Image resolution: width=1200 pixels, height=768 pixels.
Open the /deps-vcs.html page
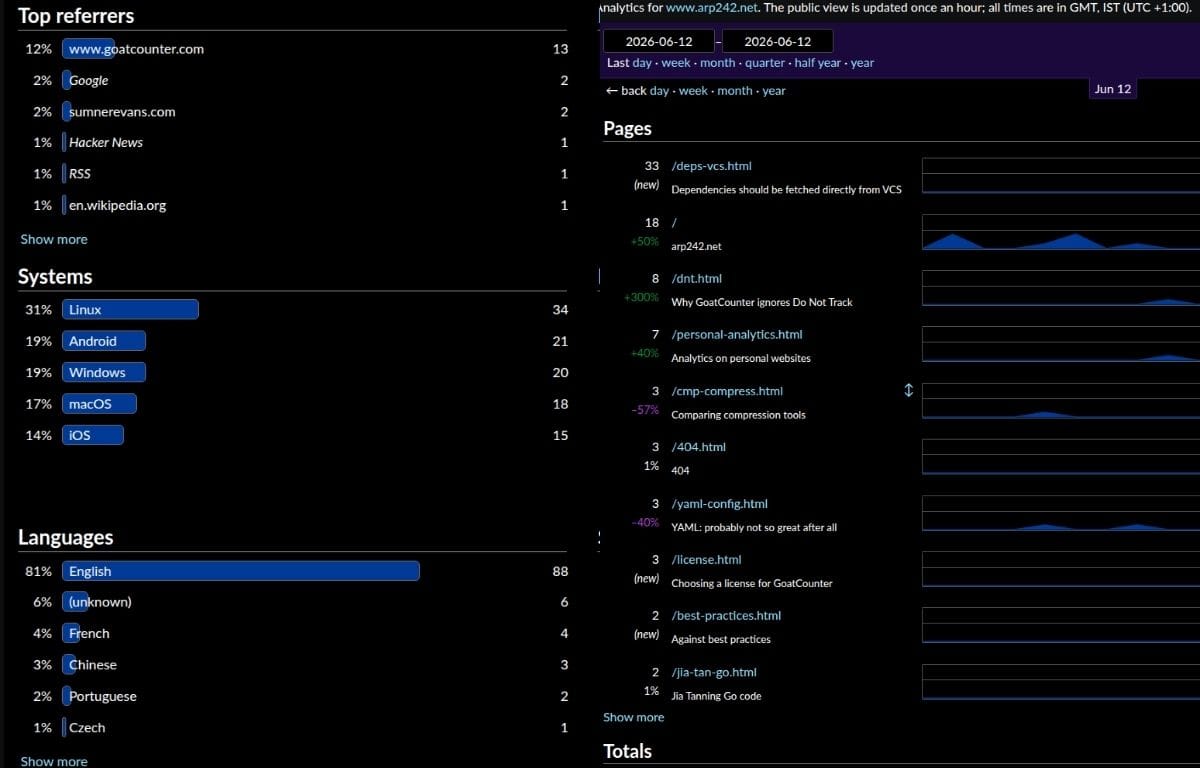pyautogui.click(x=711, y=166)
